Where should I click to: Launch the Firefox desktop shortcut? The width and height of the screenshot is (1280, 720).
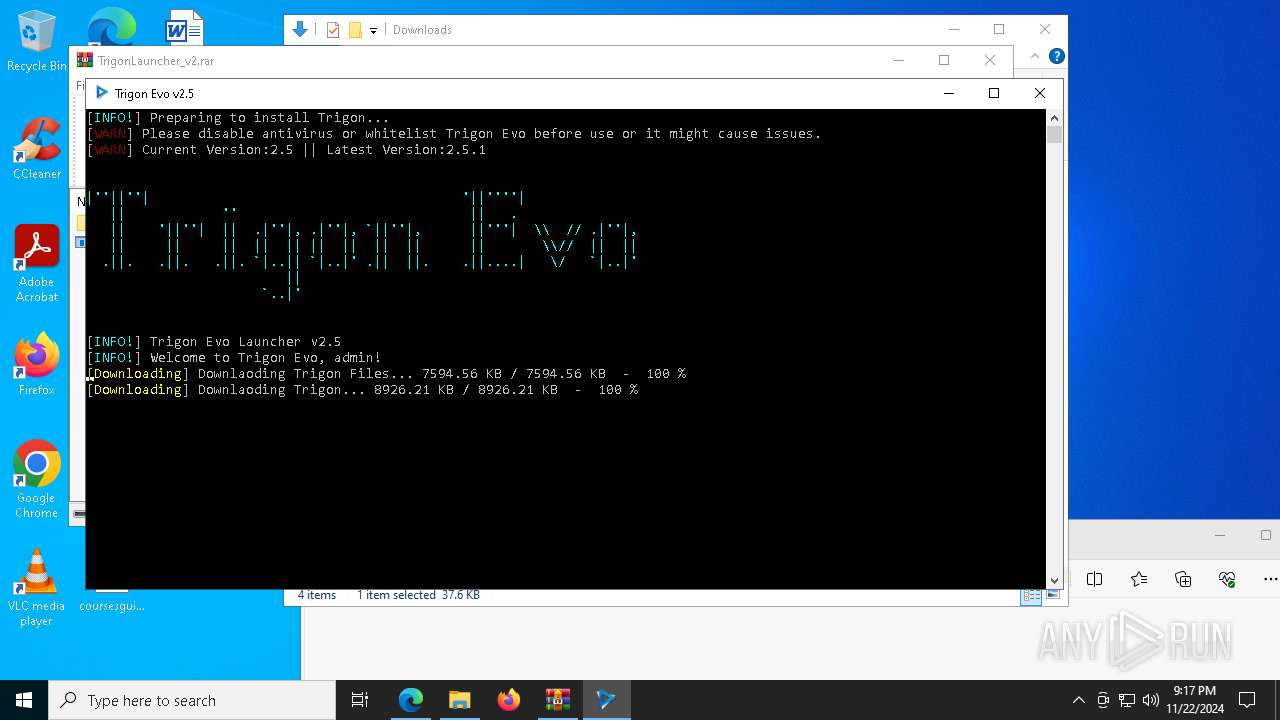37,364
